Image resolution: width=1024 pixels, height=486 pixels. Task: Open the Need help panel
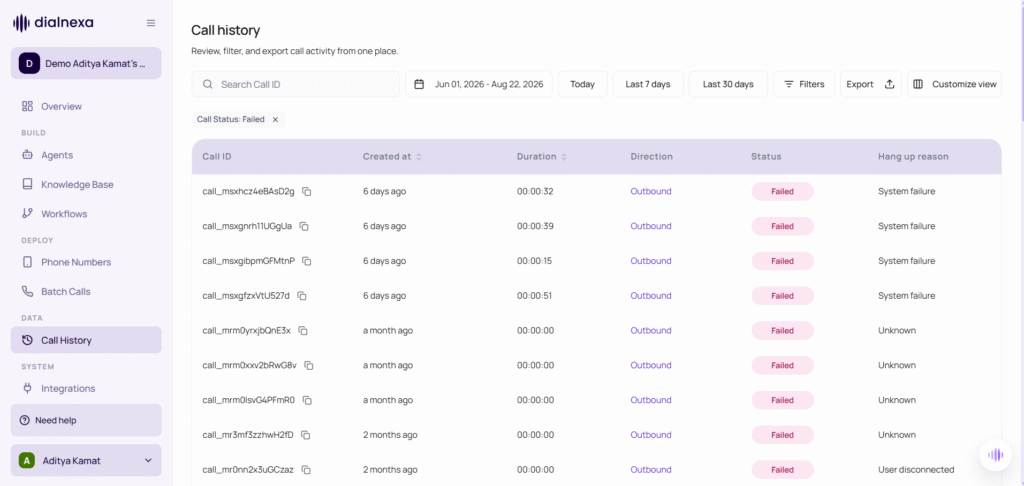click(x=86, y=420)
